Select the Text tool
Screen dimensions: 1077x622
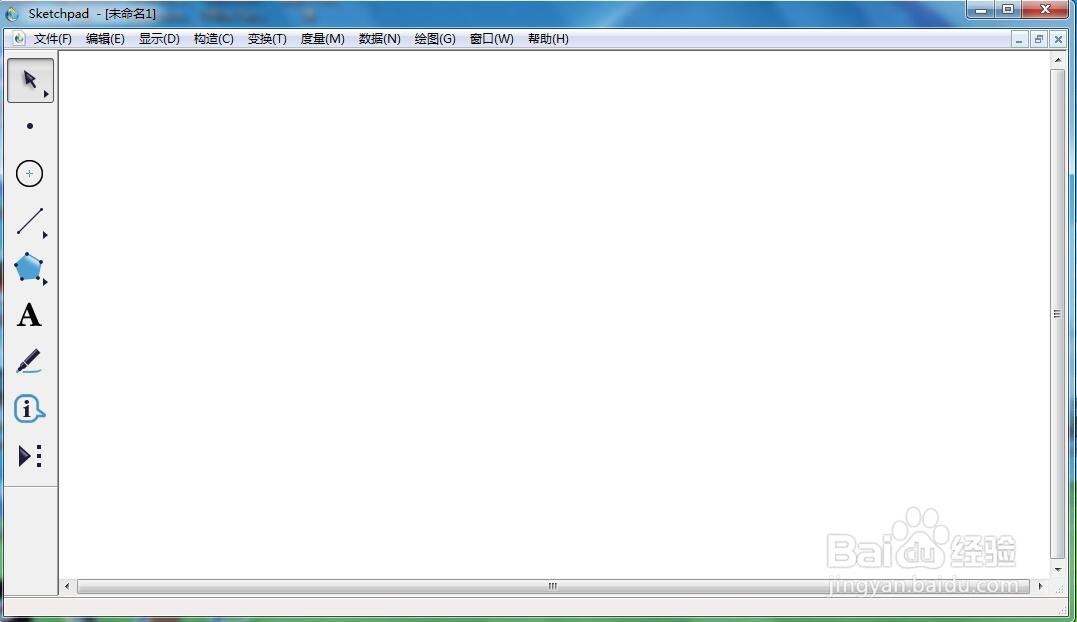(x=29, y=315)
